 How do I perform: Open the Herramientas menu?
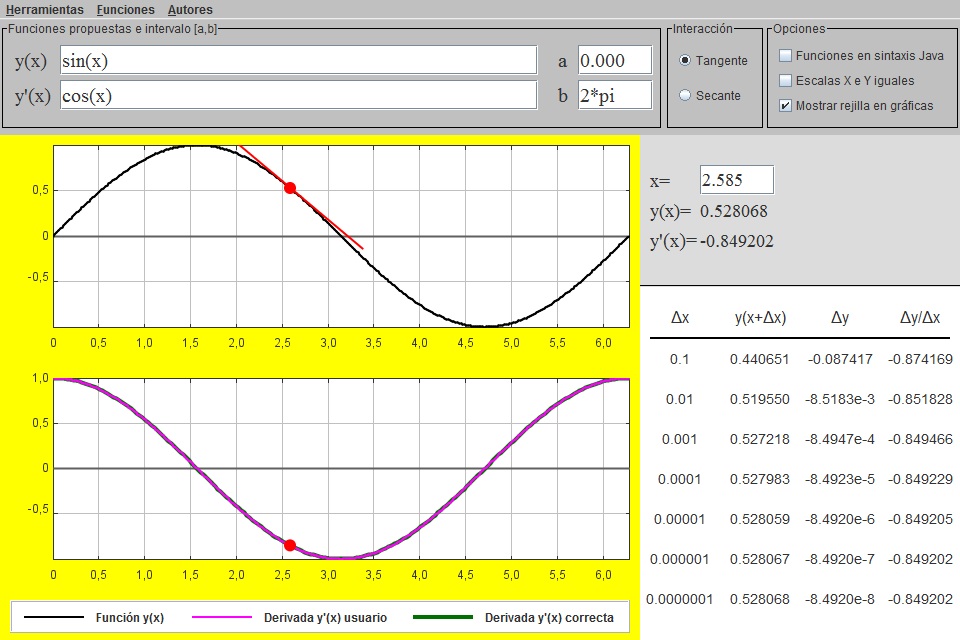click(45, 9)
